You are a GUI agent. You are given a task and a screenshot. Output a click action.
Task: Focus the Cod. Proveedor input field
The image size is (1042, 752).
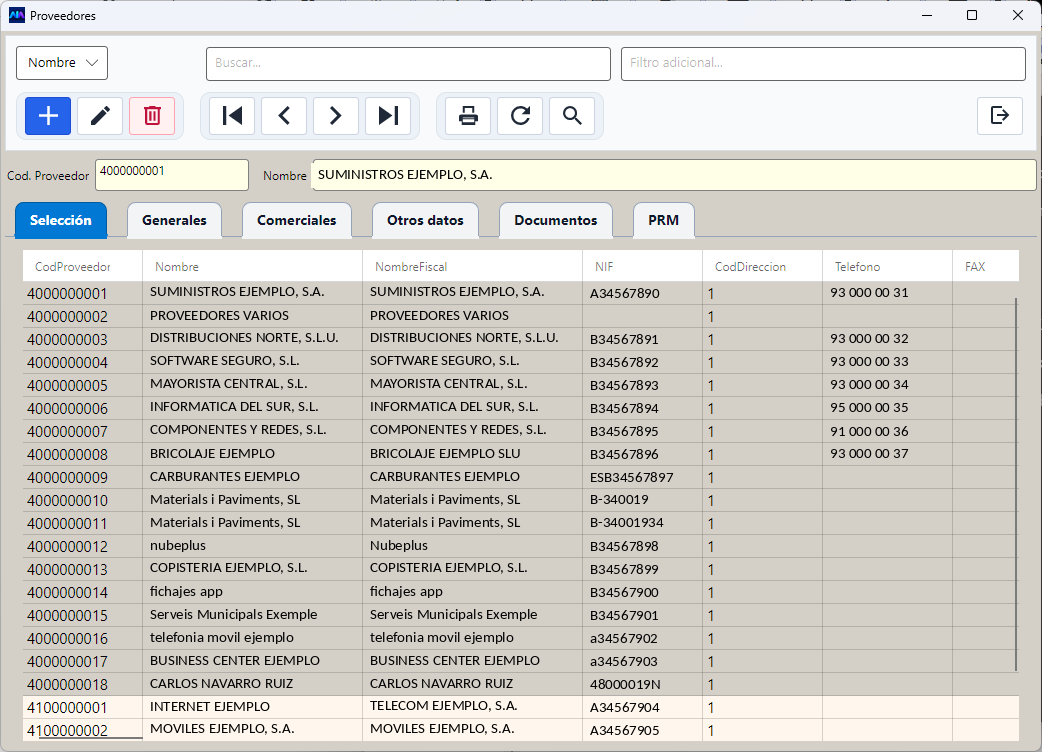[x=171, y=175]
